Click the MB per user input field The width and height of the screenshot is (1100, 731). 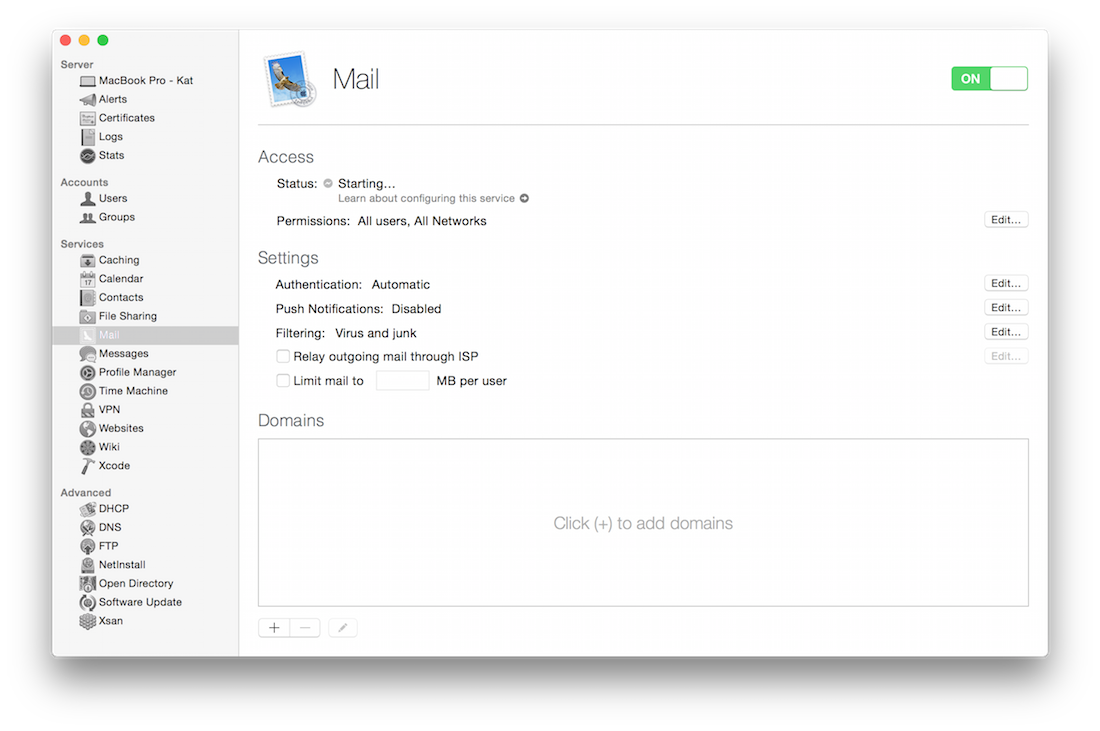point(403,381)
